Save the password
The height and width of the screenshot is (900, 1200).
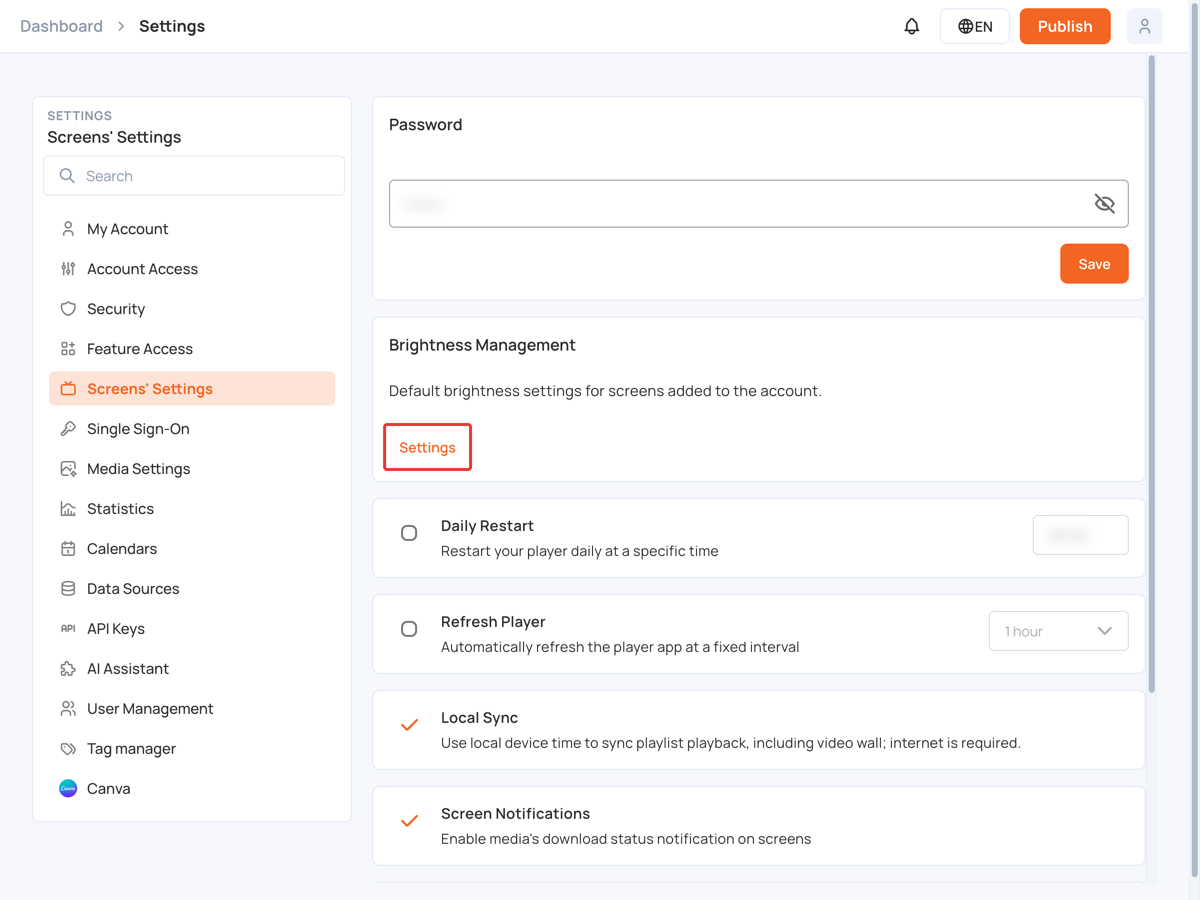coord(1094,264)
